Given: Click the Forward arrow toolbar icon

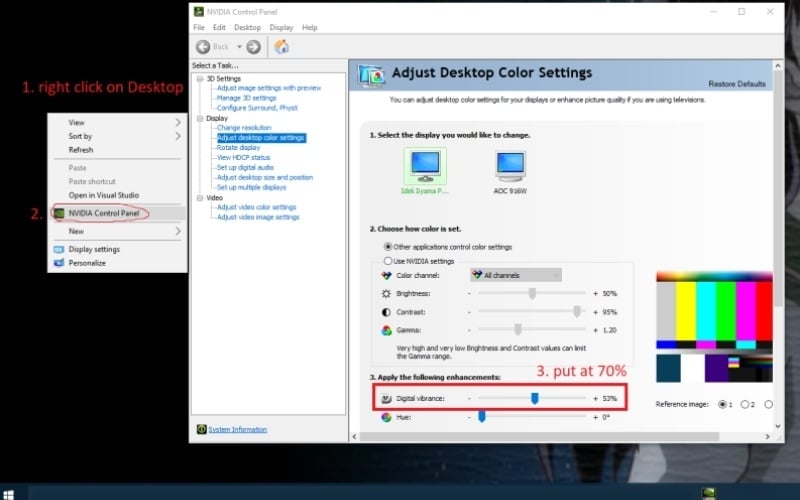Looking at the screenshot, I should (x=253, y=47).
